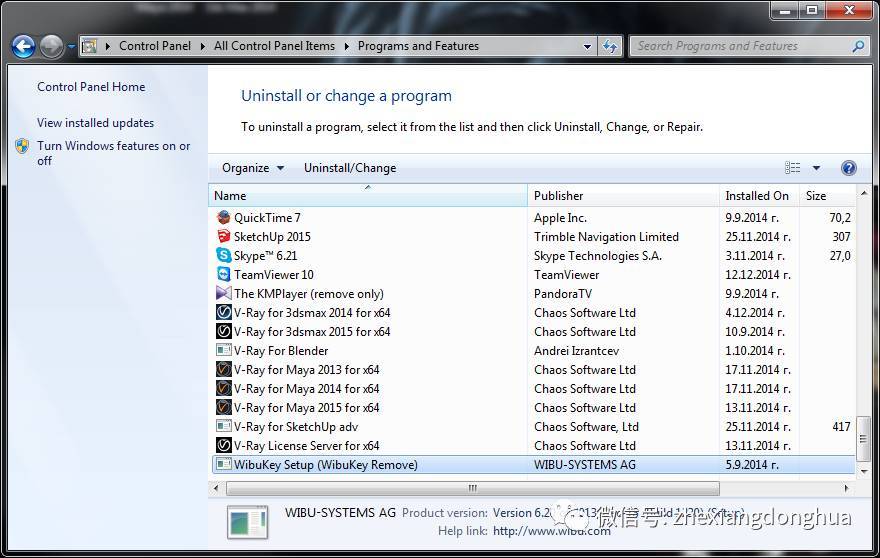The width and height of the screenshot is (880, 558).
Task: Click the QuickTime 7 program icon
Action: 223,217
